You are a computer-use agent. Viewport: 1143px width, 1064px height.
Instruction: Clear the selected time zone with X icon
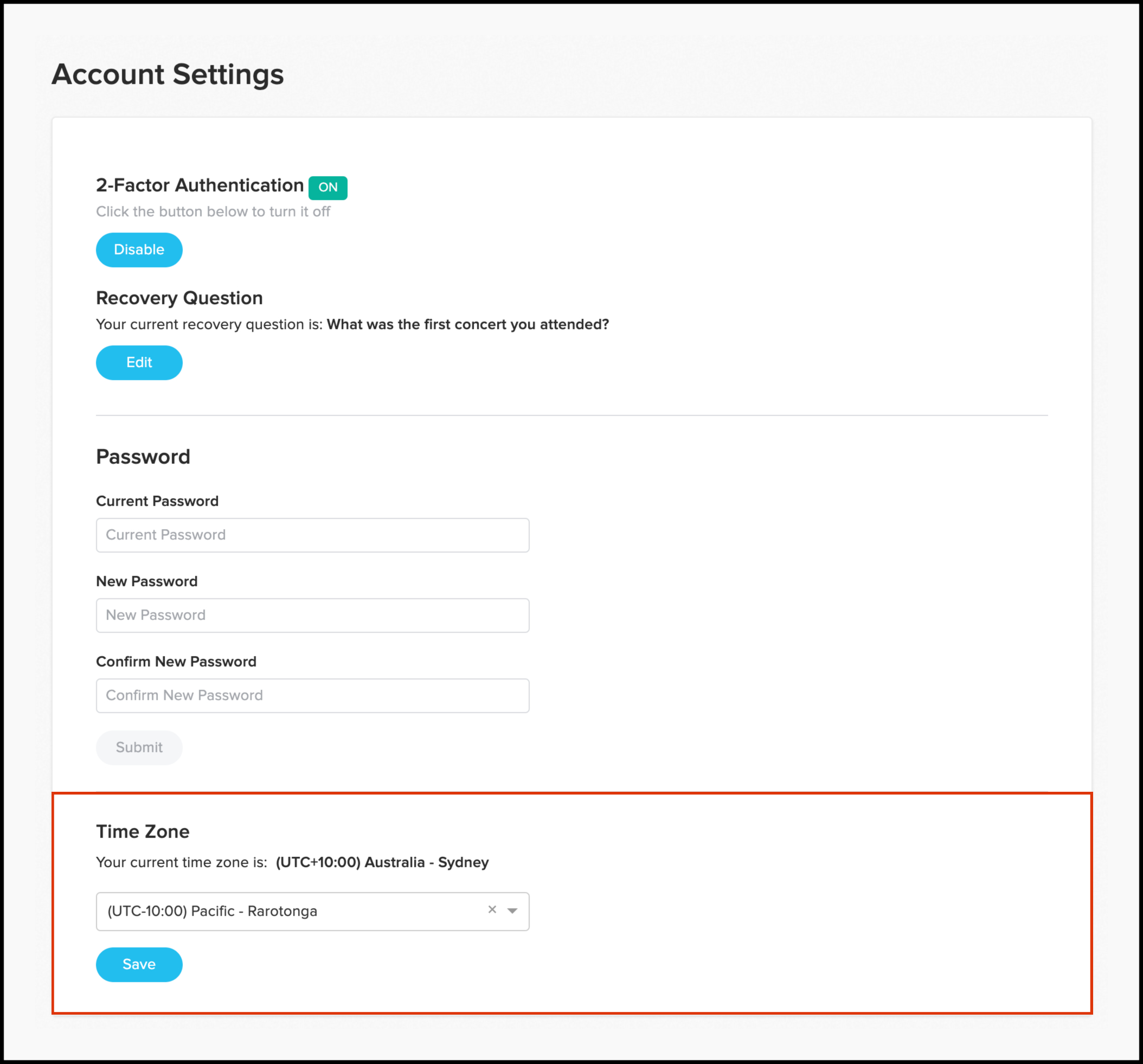[492, 909]
